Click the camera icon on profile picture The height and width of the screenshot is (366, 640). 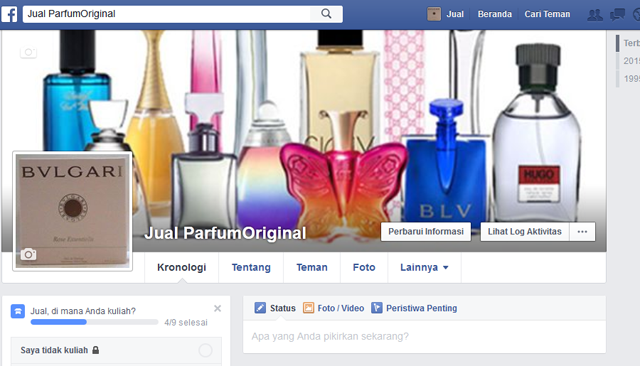click(x=28, y=254)
